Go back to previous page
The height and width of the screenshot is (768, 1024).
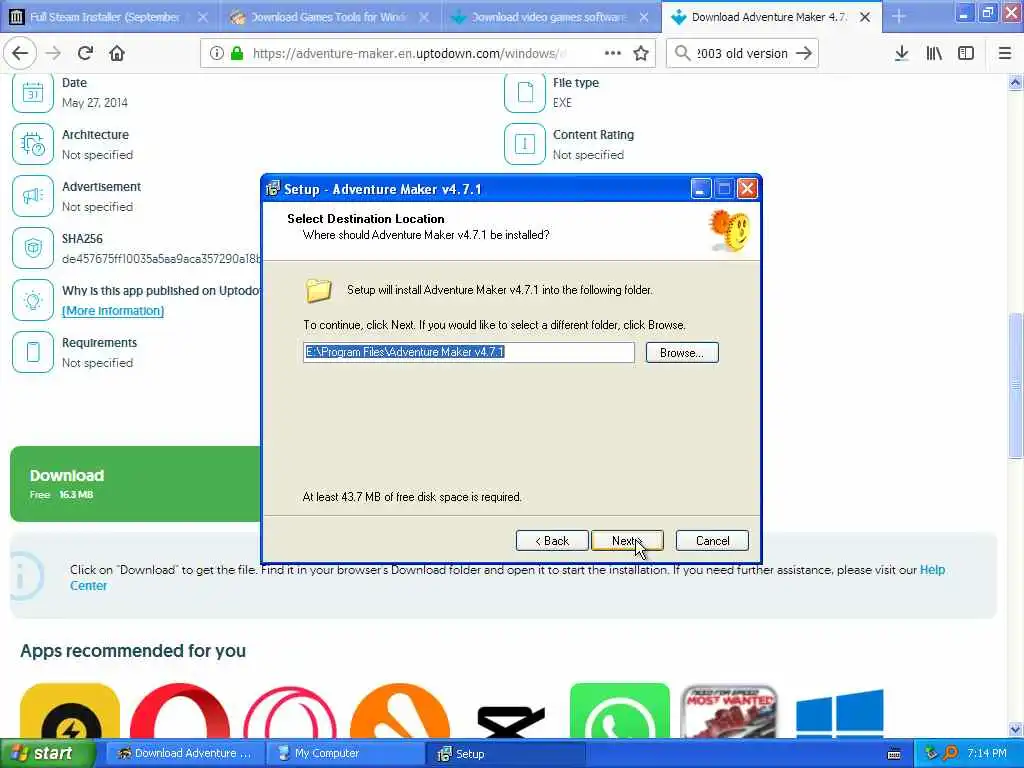(x=20, y=53)
